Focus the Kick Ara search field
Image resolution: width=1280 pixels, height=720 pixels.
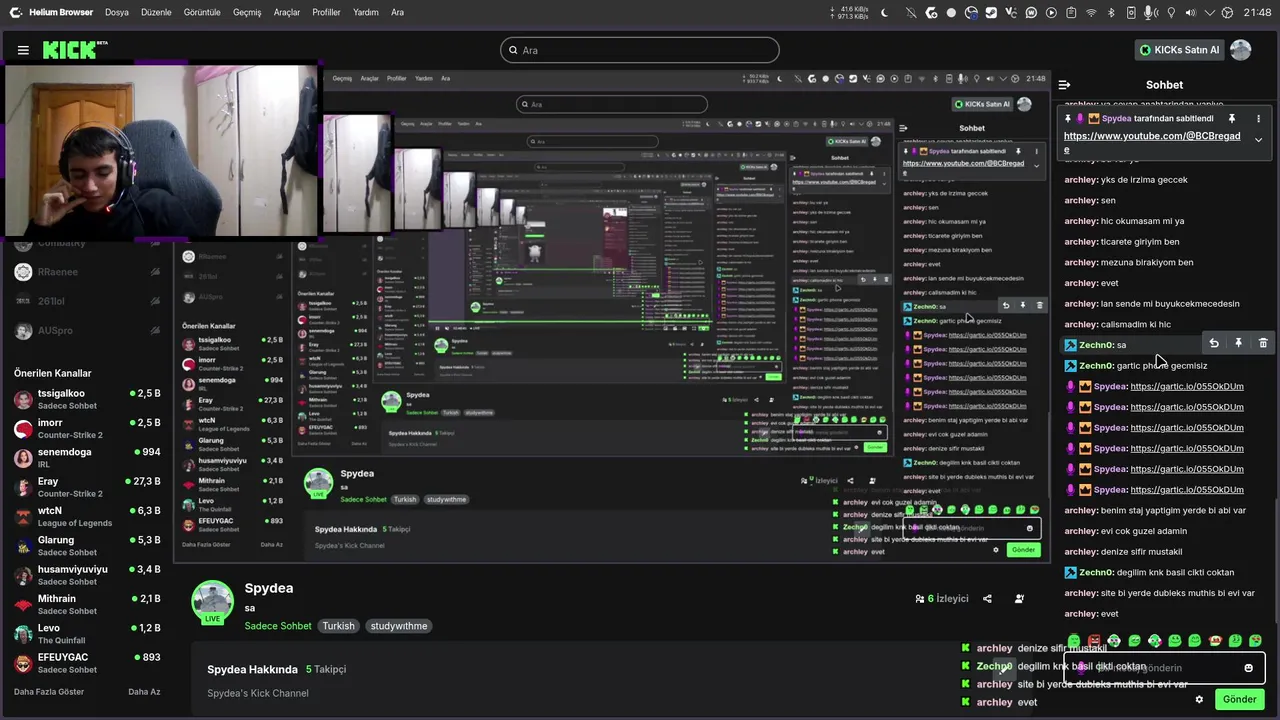click(x=640, y=50)
